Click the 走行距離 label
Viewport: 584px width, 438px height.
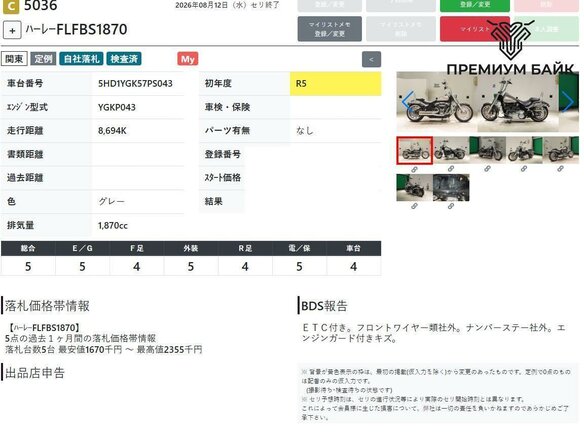pyautogui.click(x=25, y=131)
